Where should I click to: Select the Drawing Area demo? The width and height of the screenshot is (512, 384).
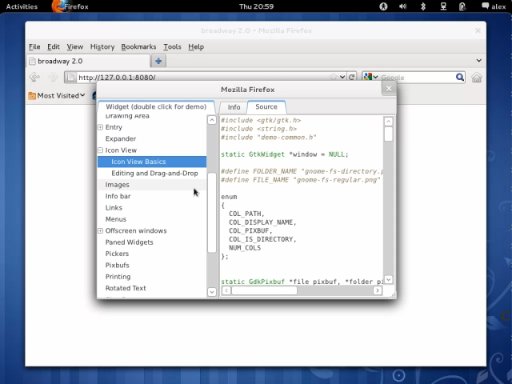(x=152, y=116)
